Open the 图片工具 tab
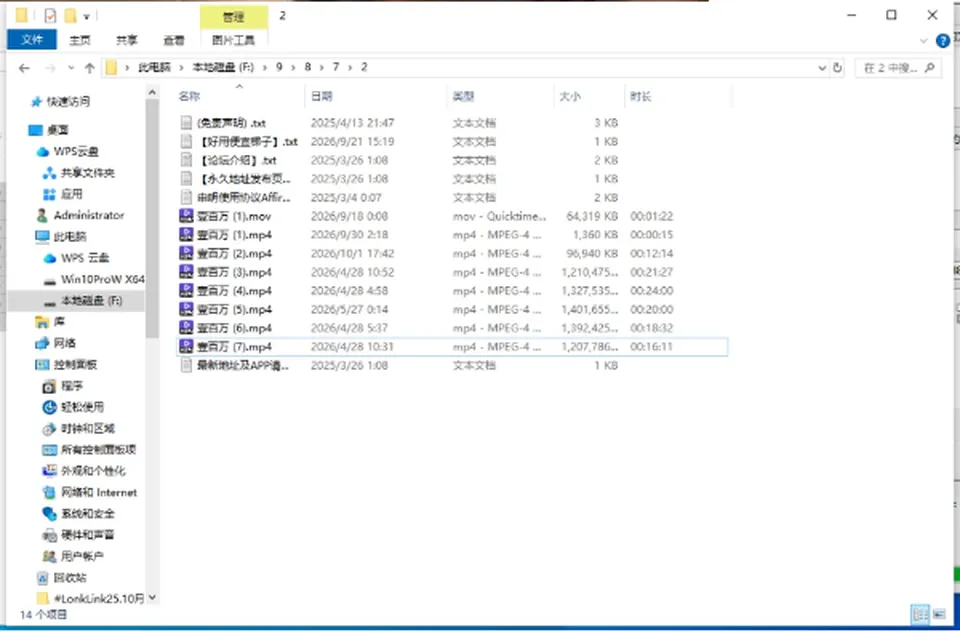The image size is (960, 632). (x=233, y=40)
